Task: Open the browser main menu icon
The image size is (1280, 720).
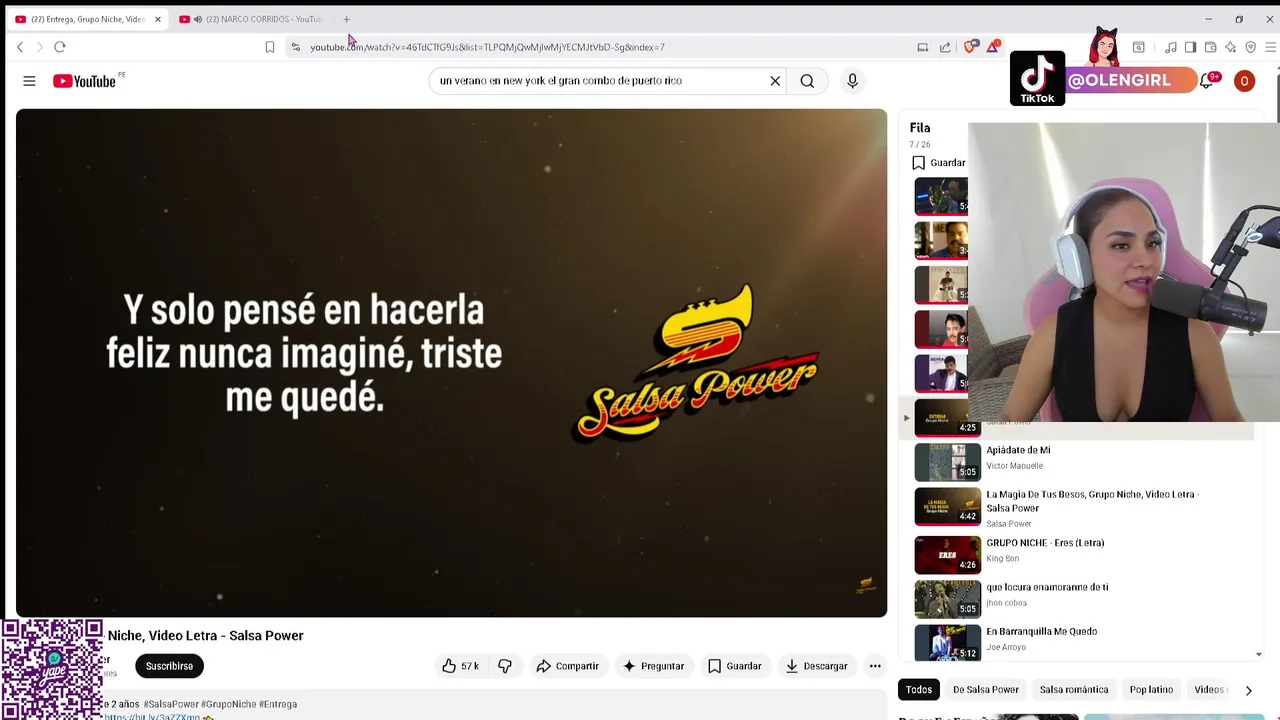Action: pos(1271,47)
